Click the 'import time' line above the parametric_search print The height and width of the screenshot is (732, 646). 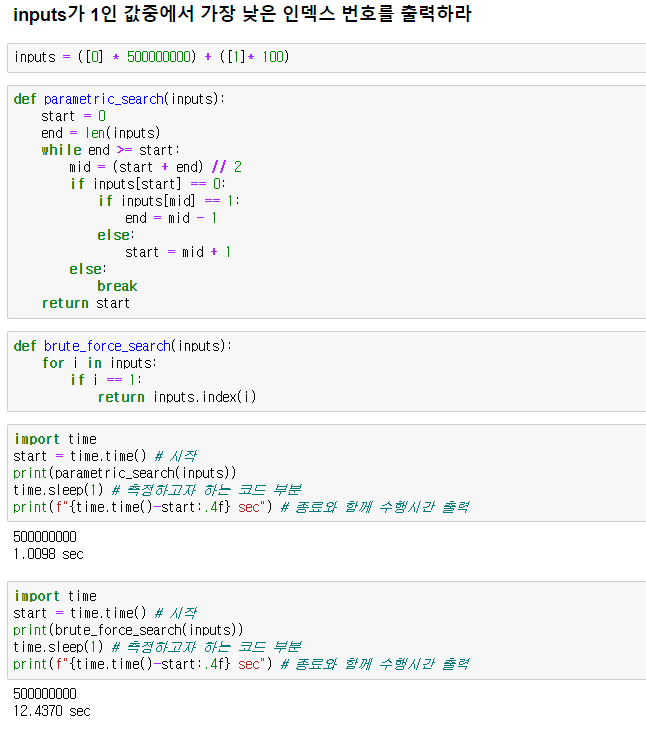(x=55, y=439)
